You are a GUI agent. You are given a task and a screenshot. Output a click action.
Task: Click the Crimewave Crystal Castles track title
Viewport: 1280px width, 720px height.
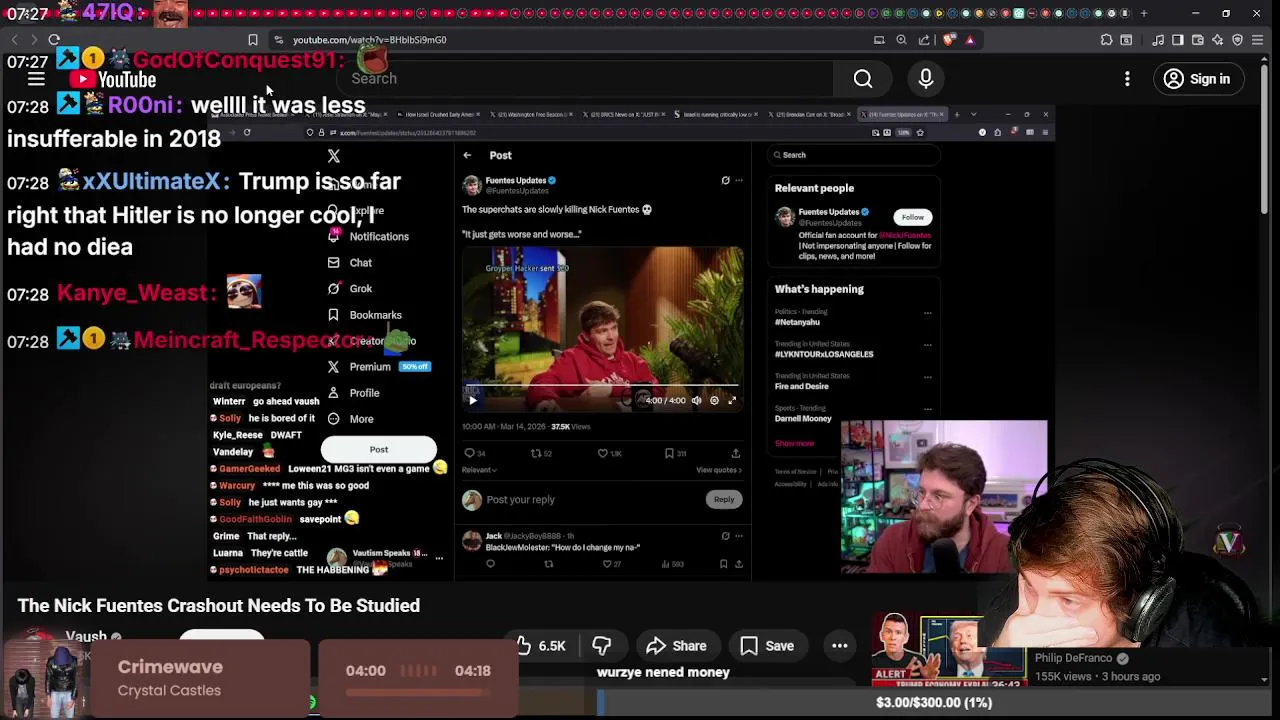coord(170,667)
